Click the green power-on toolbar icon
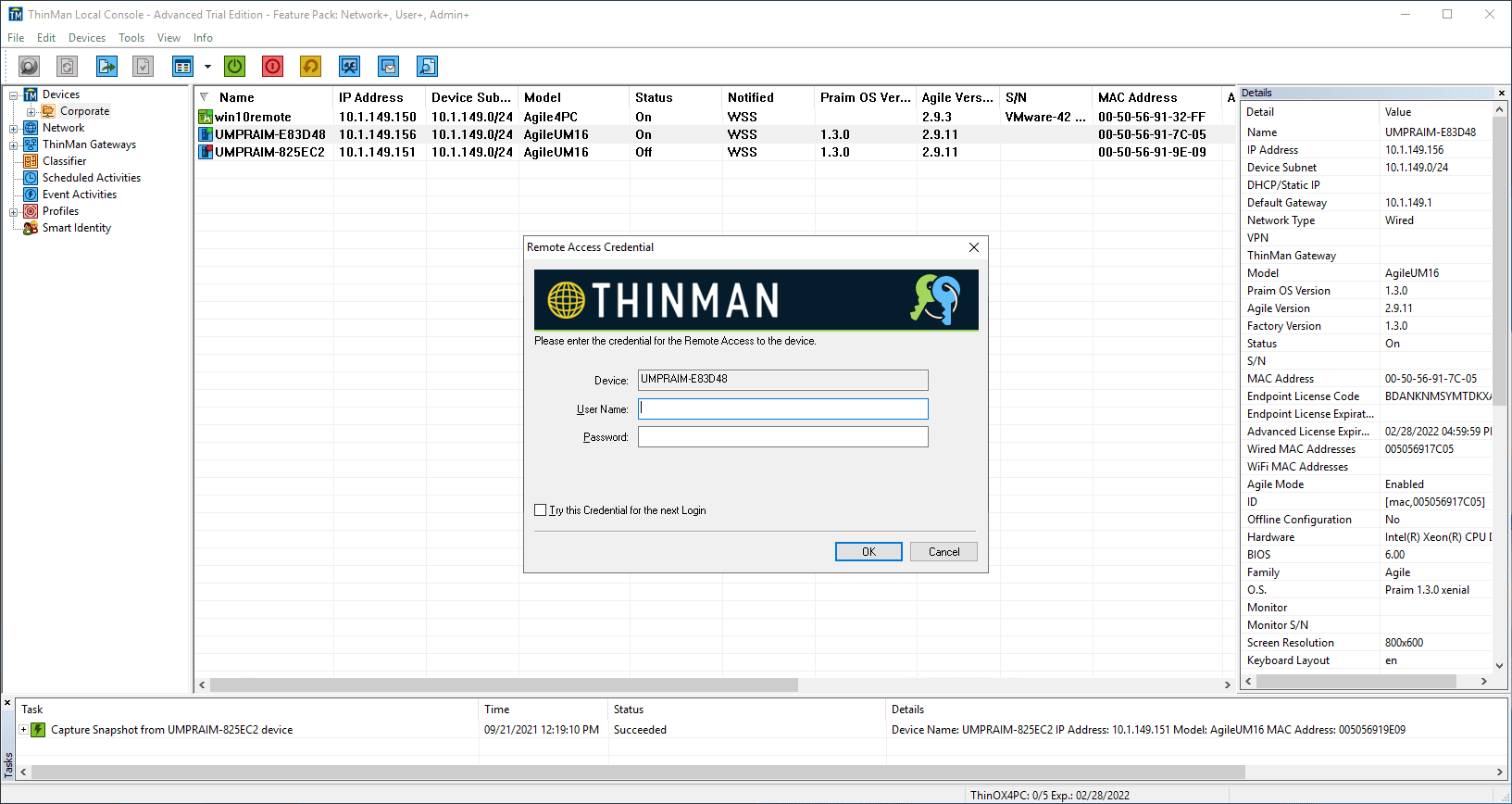Image resolution: width=1512 pixels, height=804 pixels. (235, 67)
